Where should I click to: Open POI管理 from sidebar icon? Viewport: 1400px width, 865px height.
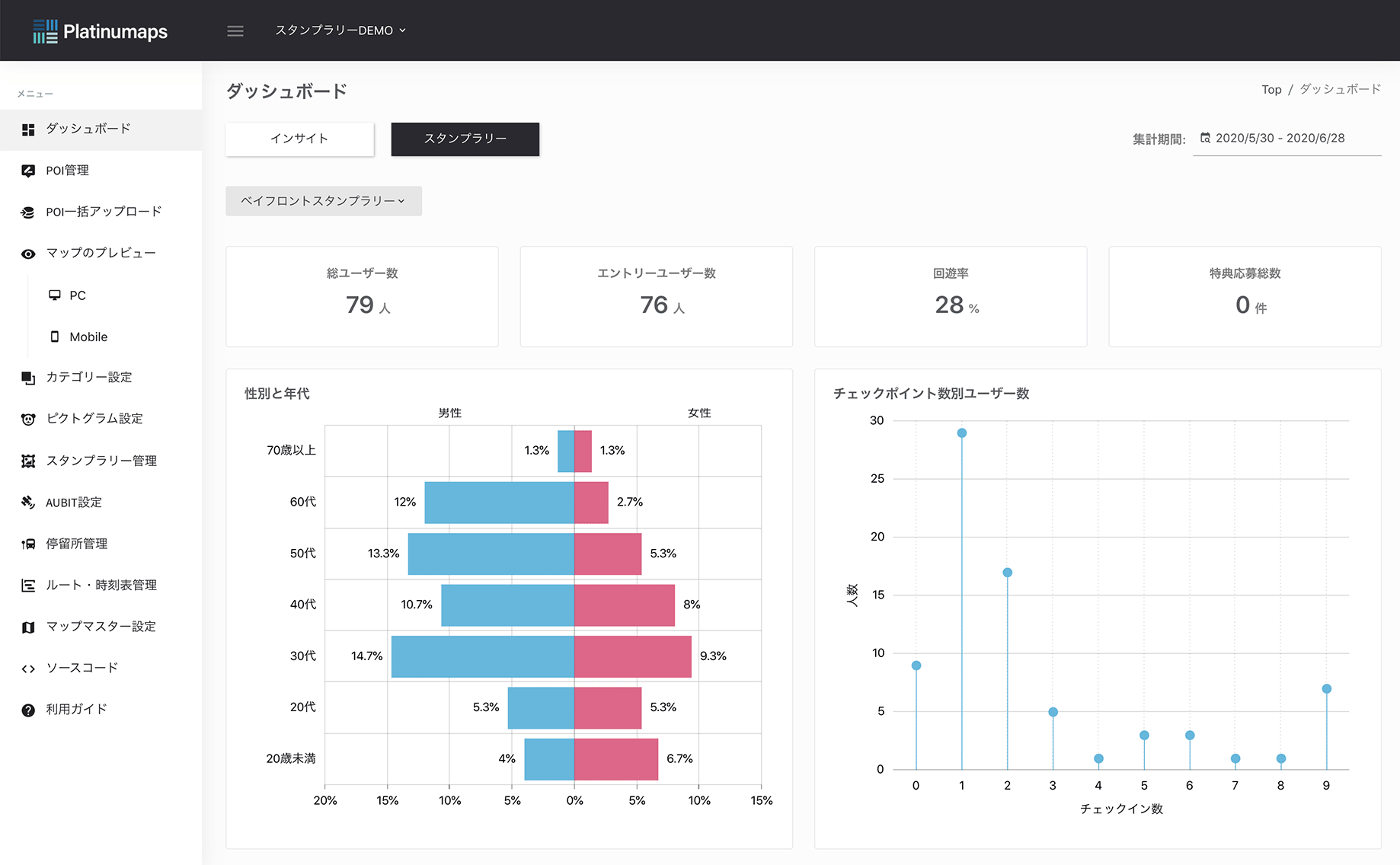(x=28, y=171)
